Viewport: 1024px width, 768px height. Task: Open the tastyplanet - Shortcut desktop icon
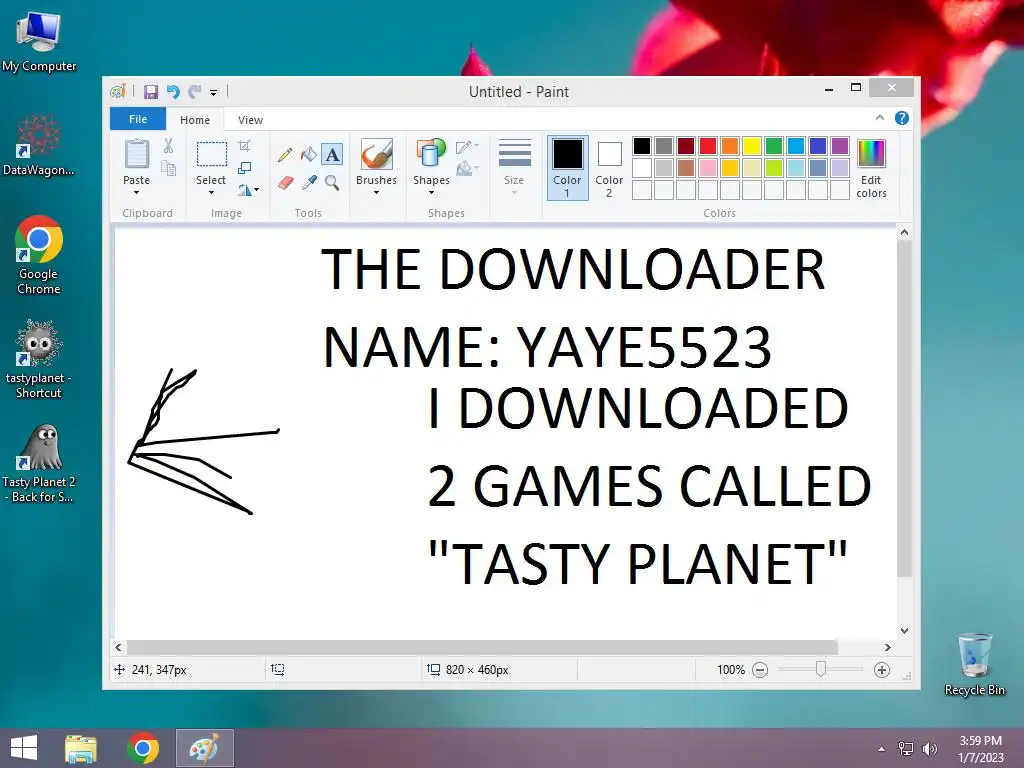pyautogui.click(x=39, y=359)
